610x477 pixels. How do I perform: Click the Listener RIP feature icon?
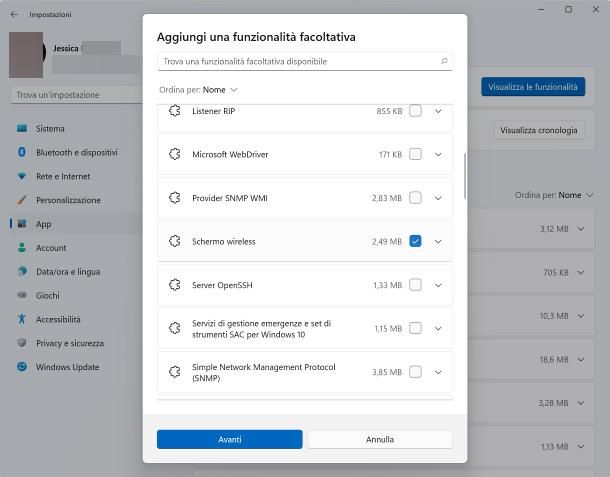tap(175, 111)
